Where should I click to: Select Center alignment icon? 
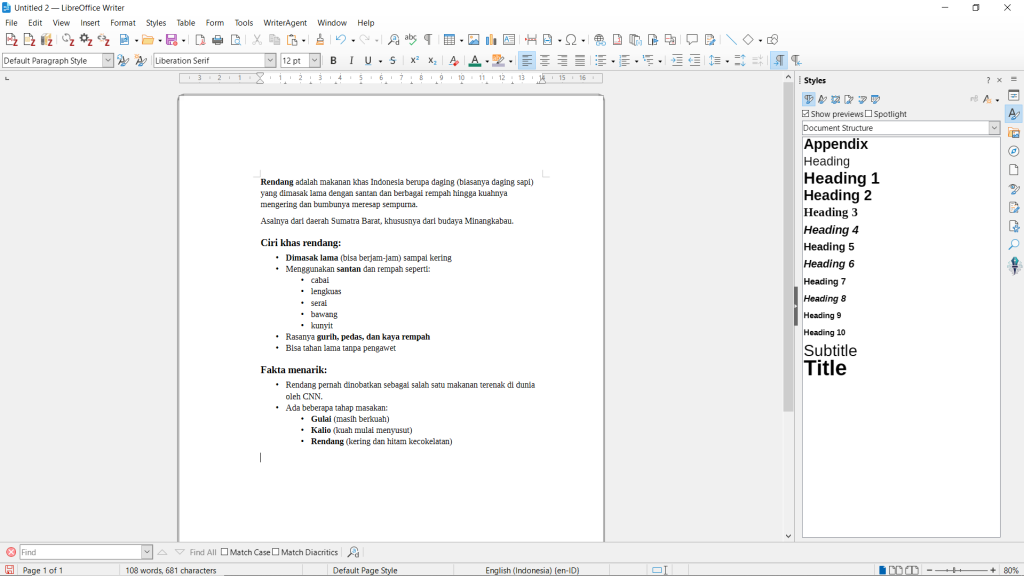[544, 61]
